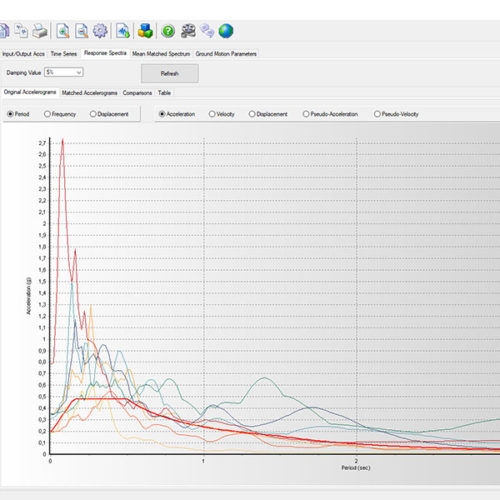Screen dimensions: 500x500
Task: Click the film camera toolbar icon
Action: click(x=188, y=31)
